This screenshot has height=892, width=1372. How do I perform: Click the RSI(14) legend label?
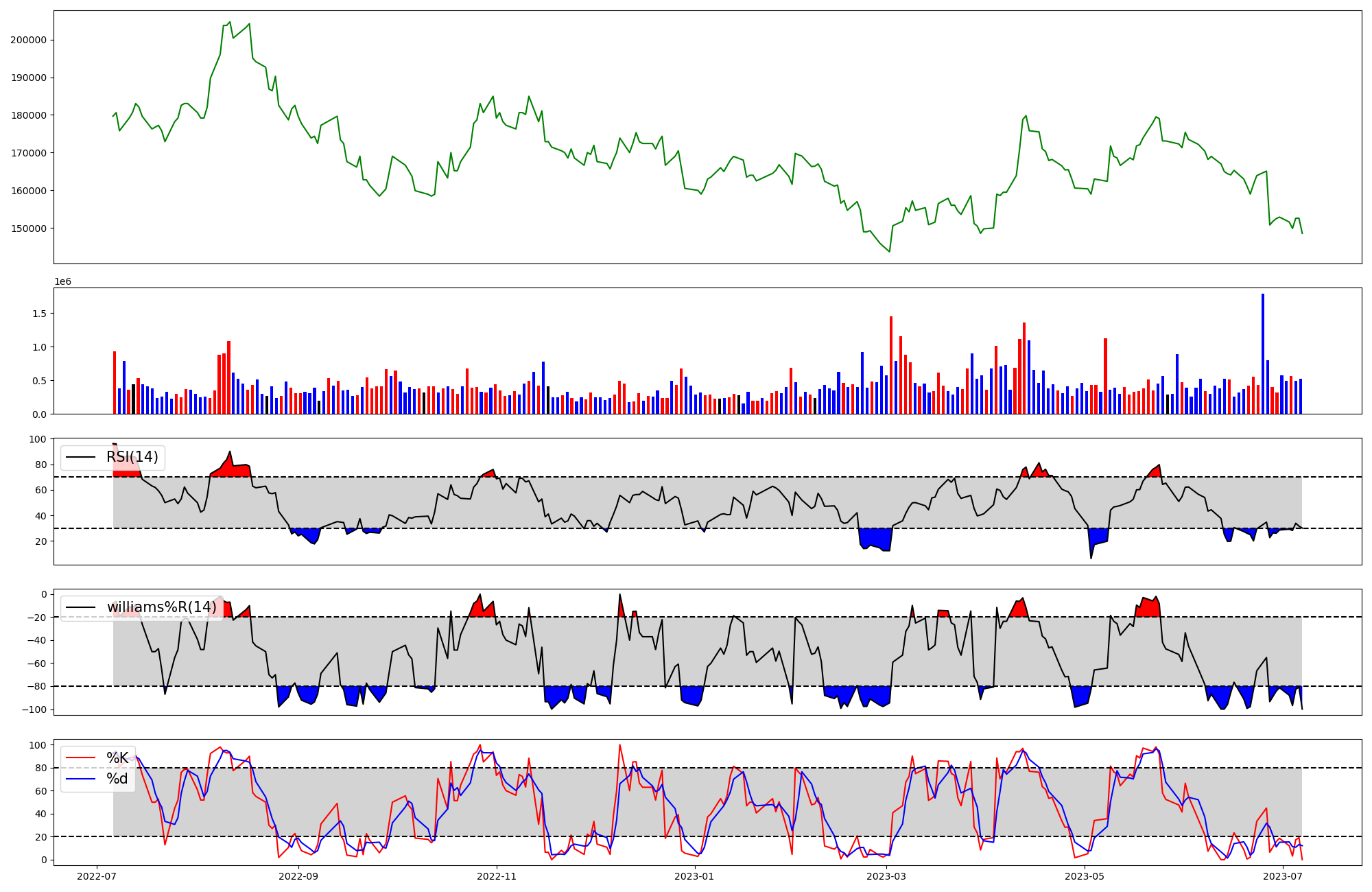pyautogui.click(x=132, y=457)
